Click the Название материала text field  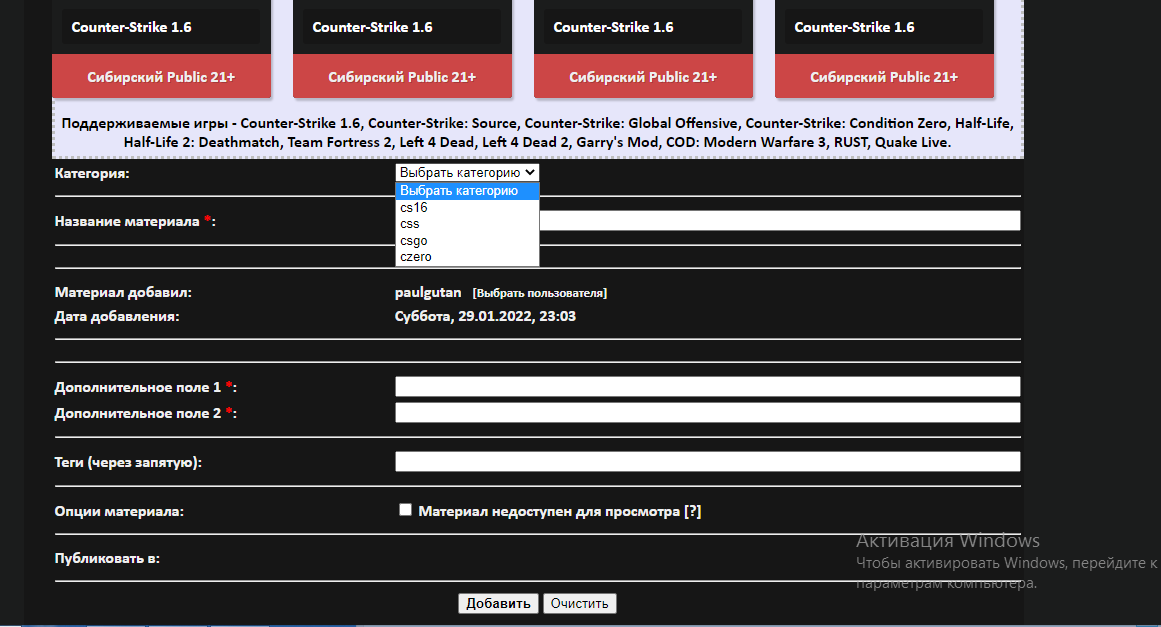click(779, 221)
